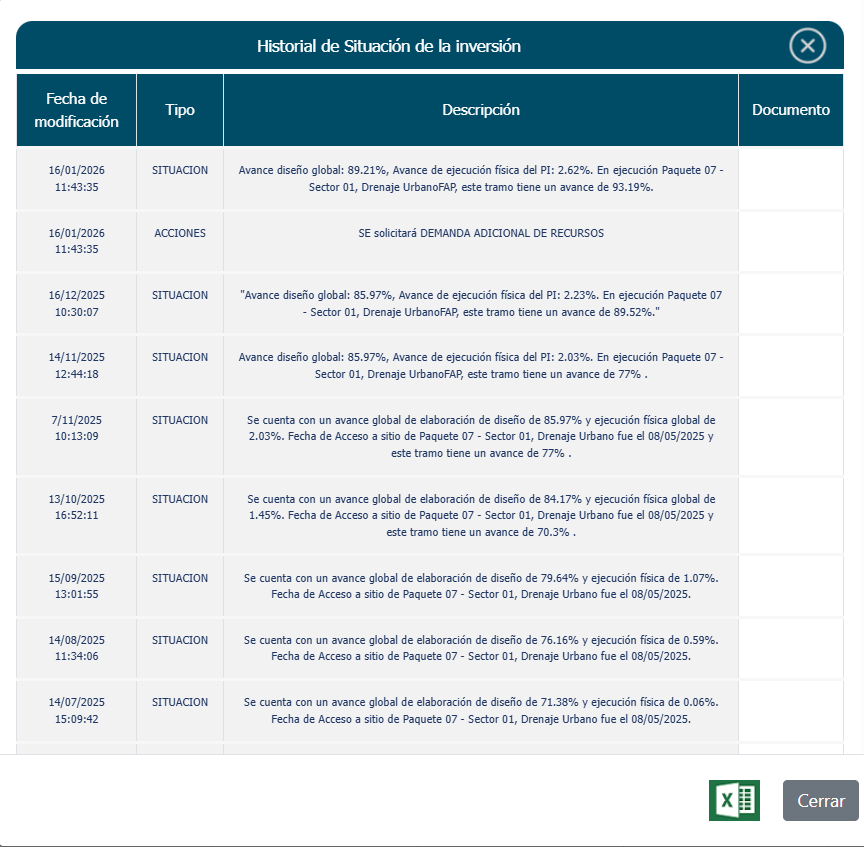Select the 14/07/2025 date cell
Image resolution: width=864 pixels, height=847 pixels.
click(x=77, y=710)
